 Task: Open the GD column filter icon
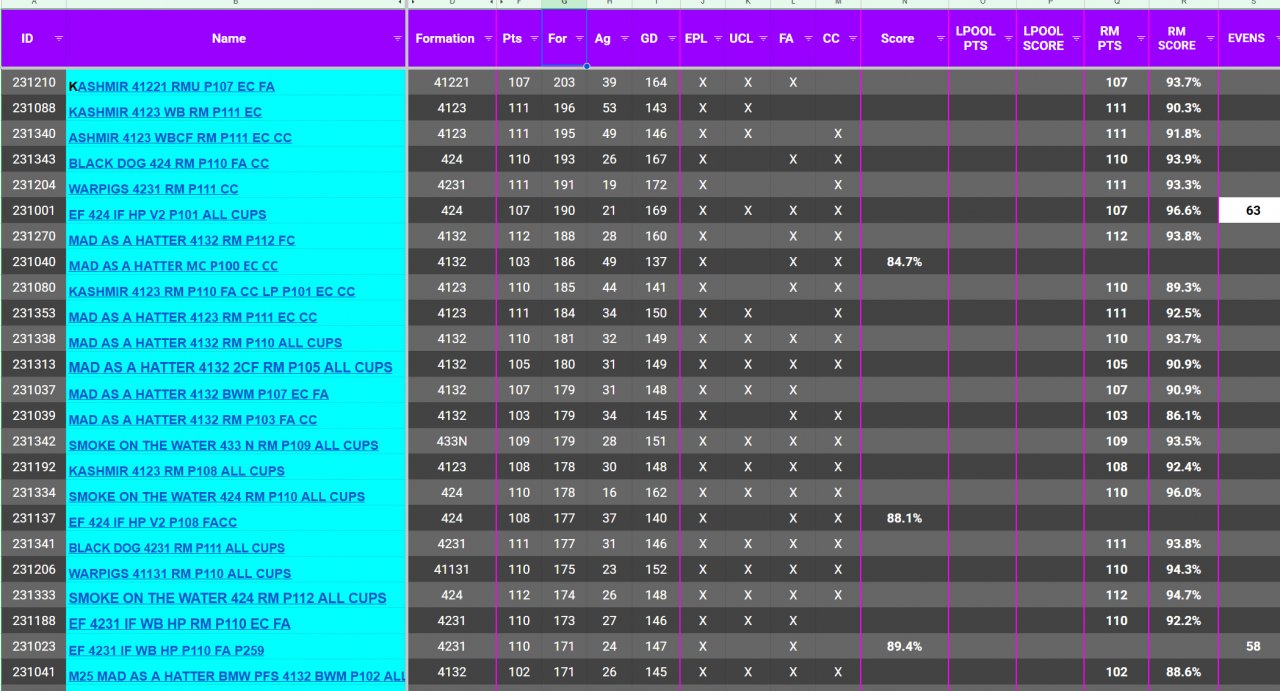click(x=670, y=38)
